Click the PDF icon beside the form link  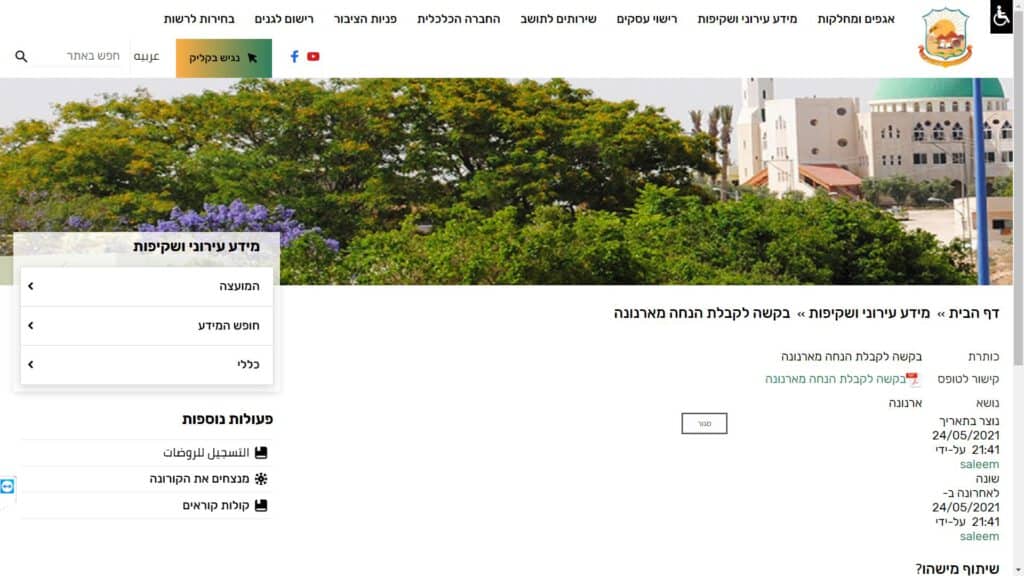(912, 379)
